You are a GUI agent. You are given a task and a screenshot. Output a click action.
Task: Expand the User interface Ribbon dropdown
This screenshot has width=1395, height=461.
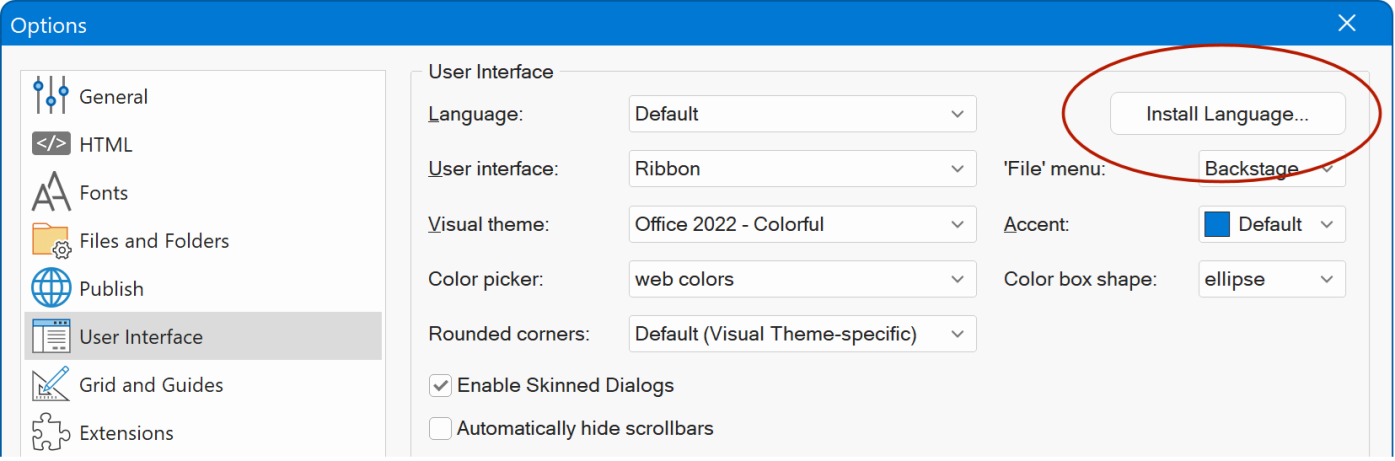802,169
